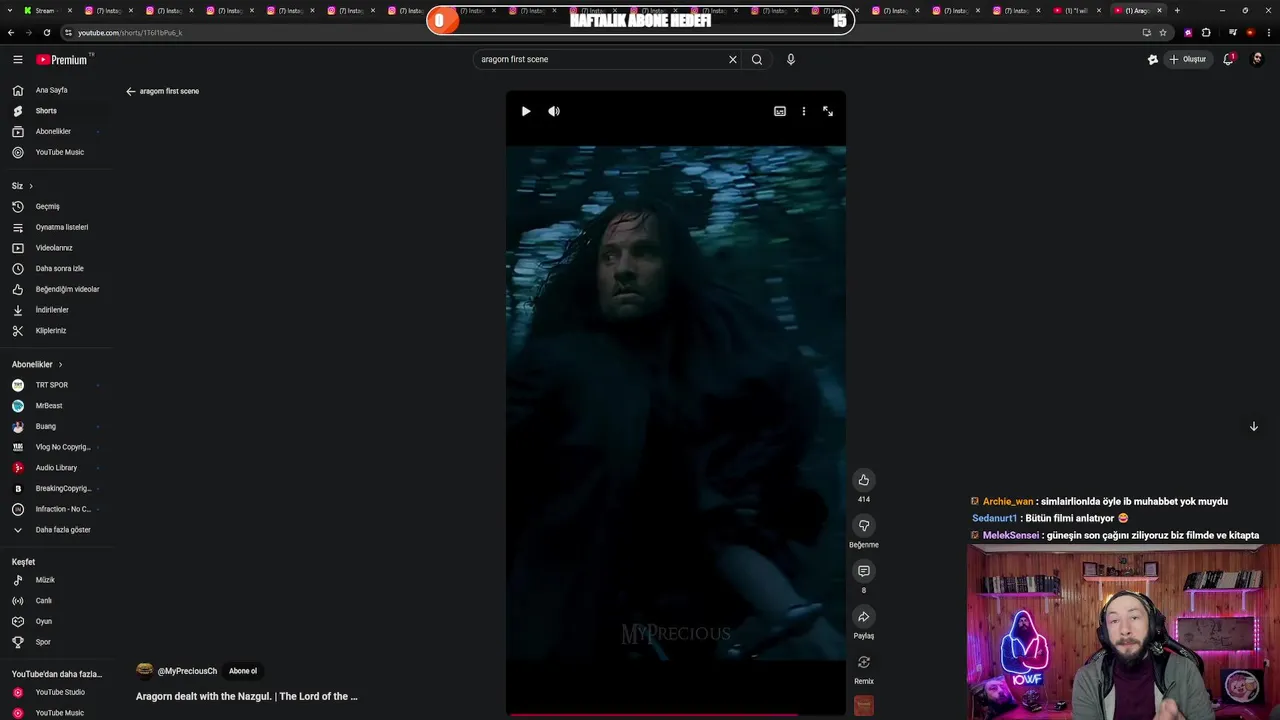Screen dimensions: 1280x720
Task: Open the MrBeast channel subscription
Action: [x=54, y=406]
